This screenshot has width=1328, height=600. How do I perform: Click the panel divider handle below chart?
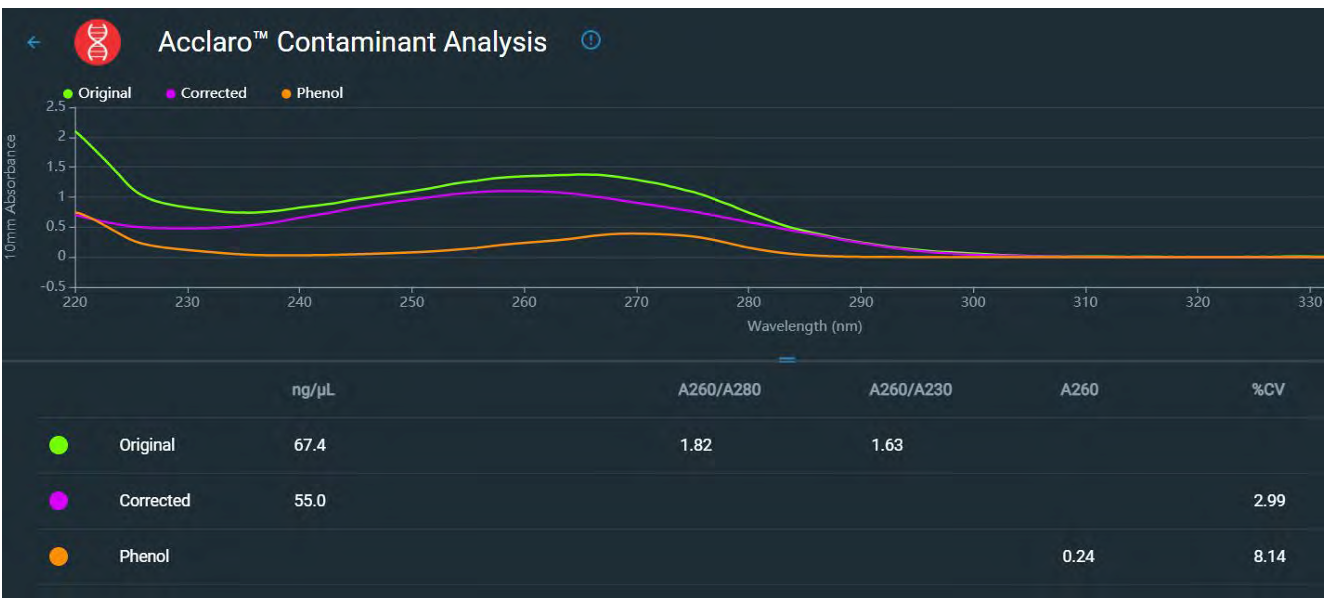787,360
